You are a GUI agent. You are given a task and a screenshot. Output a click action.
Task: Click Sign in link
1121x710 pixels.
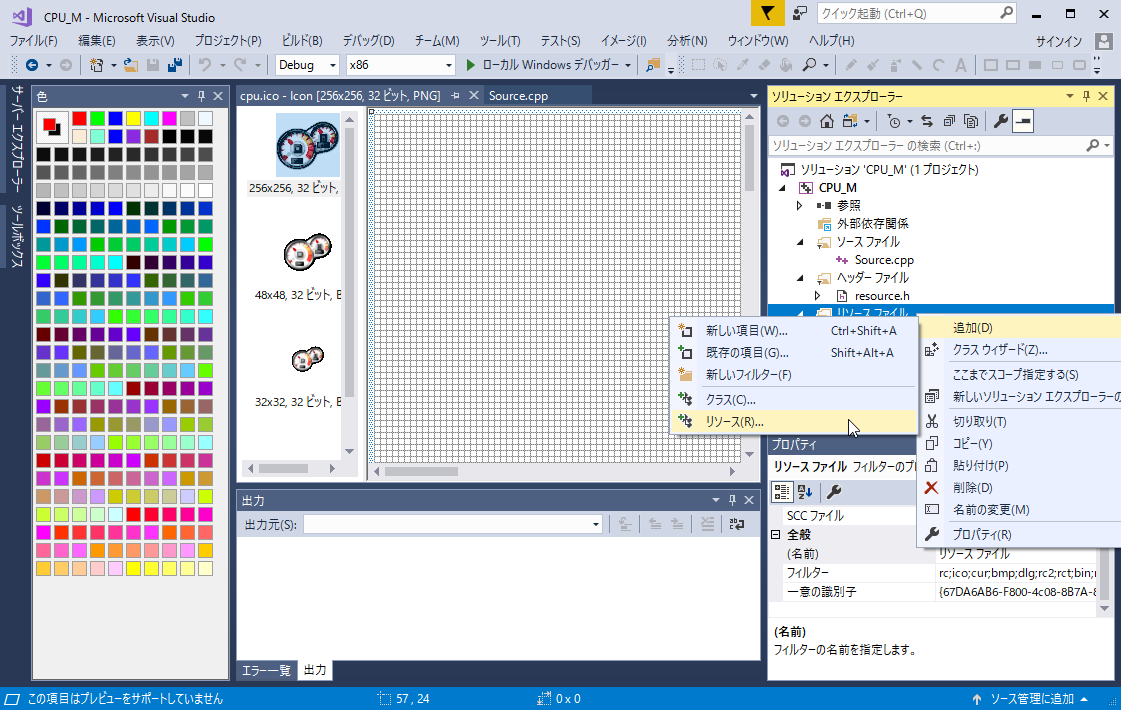click(1059, 41)
